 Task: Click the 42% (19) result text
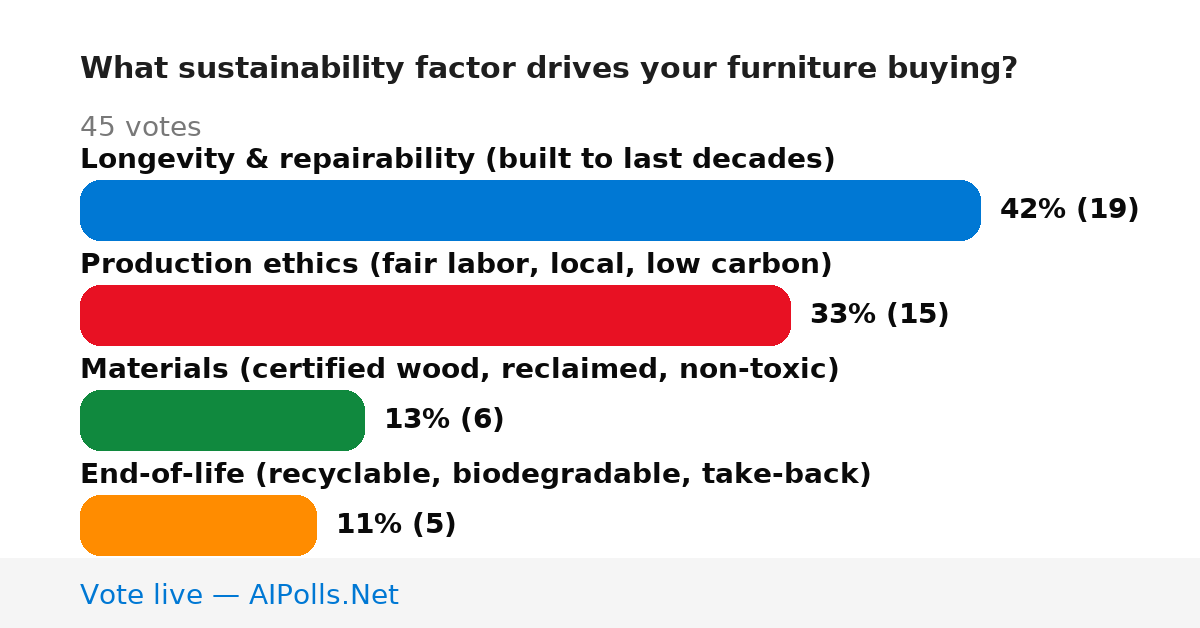[x=1069, y=210]
